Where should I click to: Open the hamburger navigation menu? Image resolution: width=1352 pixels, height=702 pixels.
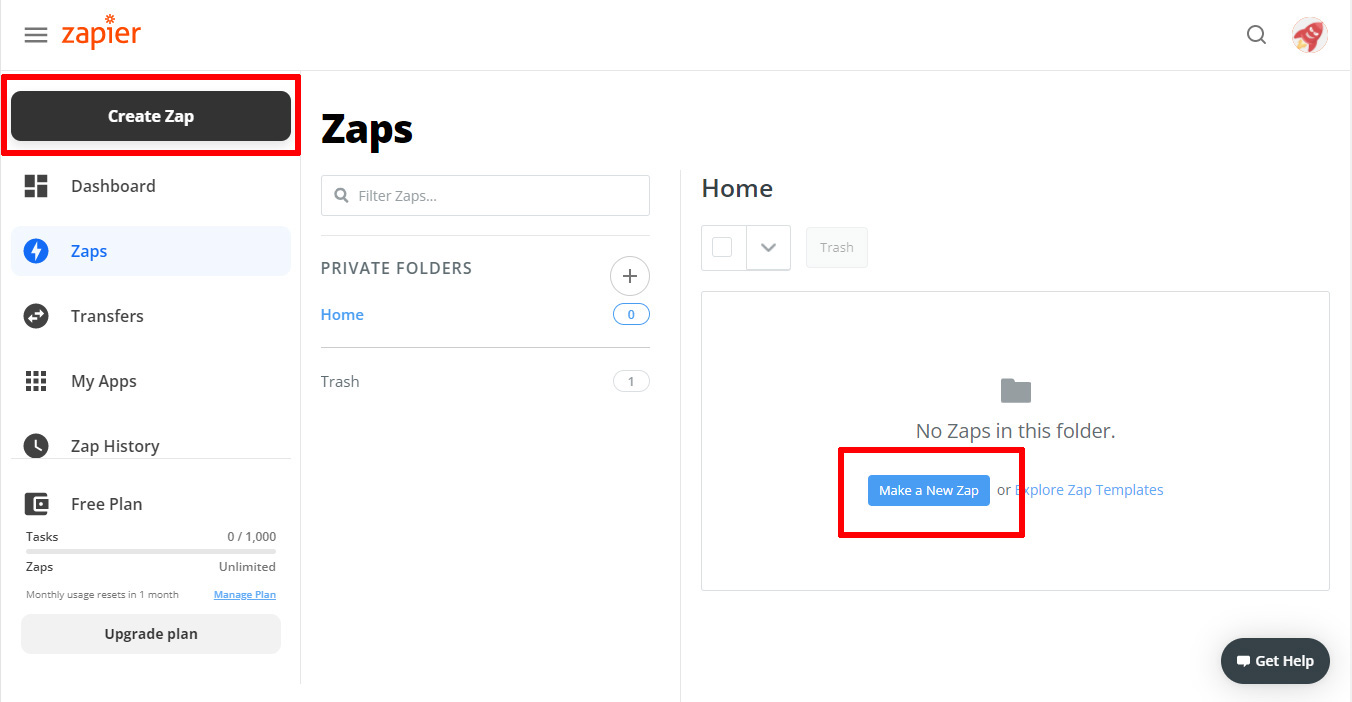36,35
